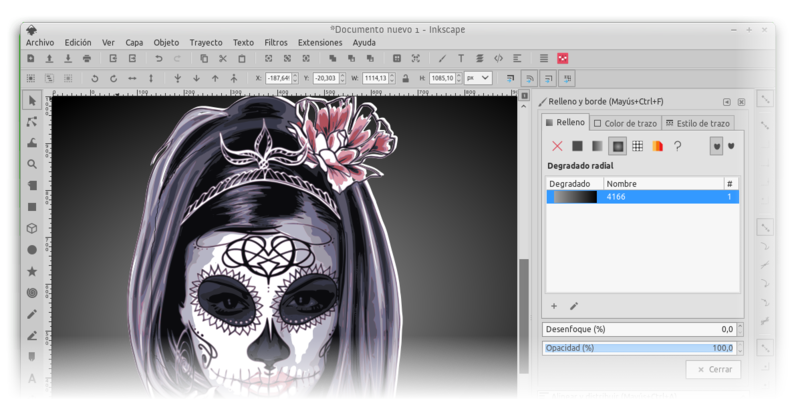
Task: Click the Open document icon
Action: [x=49, y=59]
